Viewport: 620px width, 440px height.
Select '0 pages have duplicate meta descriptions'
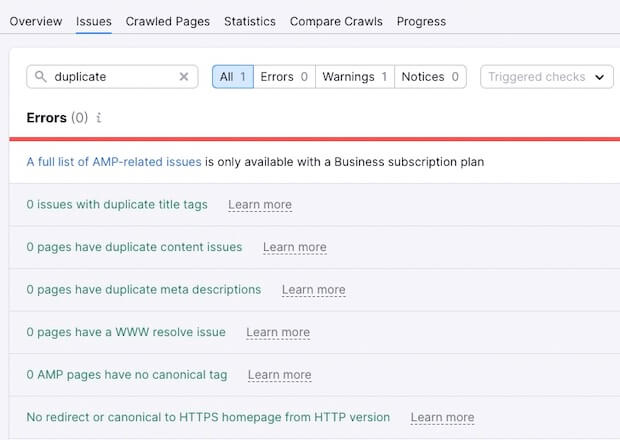tap(144, 289)
